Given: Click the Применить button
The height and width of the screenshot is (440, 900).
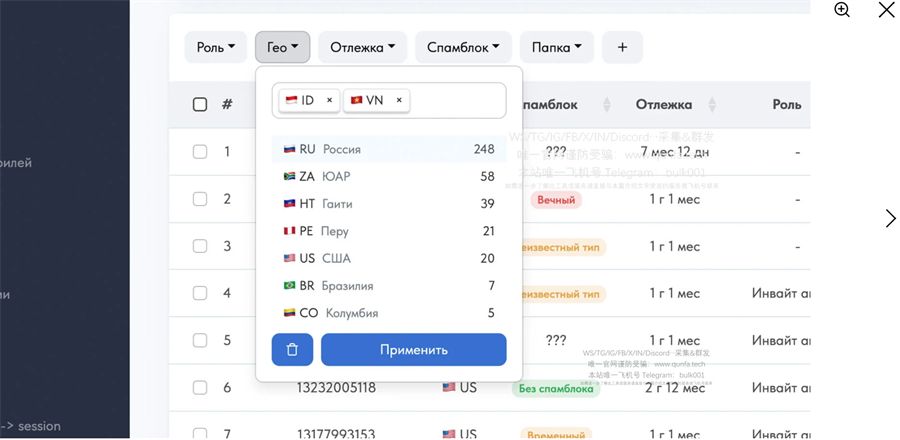Looking at the screenshot, I should [x=414, y=349].
